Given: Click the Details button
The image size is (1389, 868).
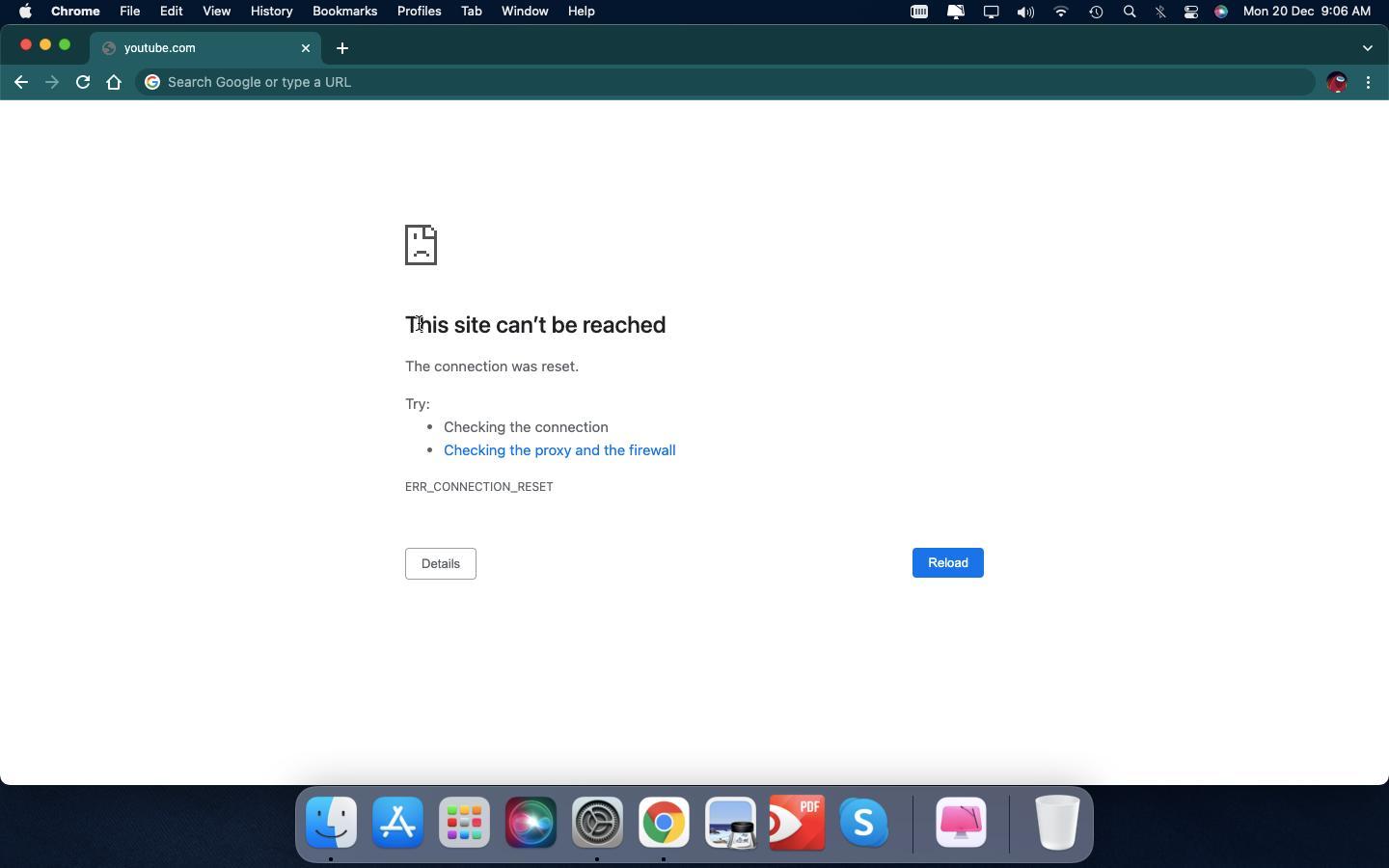Looking at the screenshot, I should [441, 563].
